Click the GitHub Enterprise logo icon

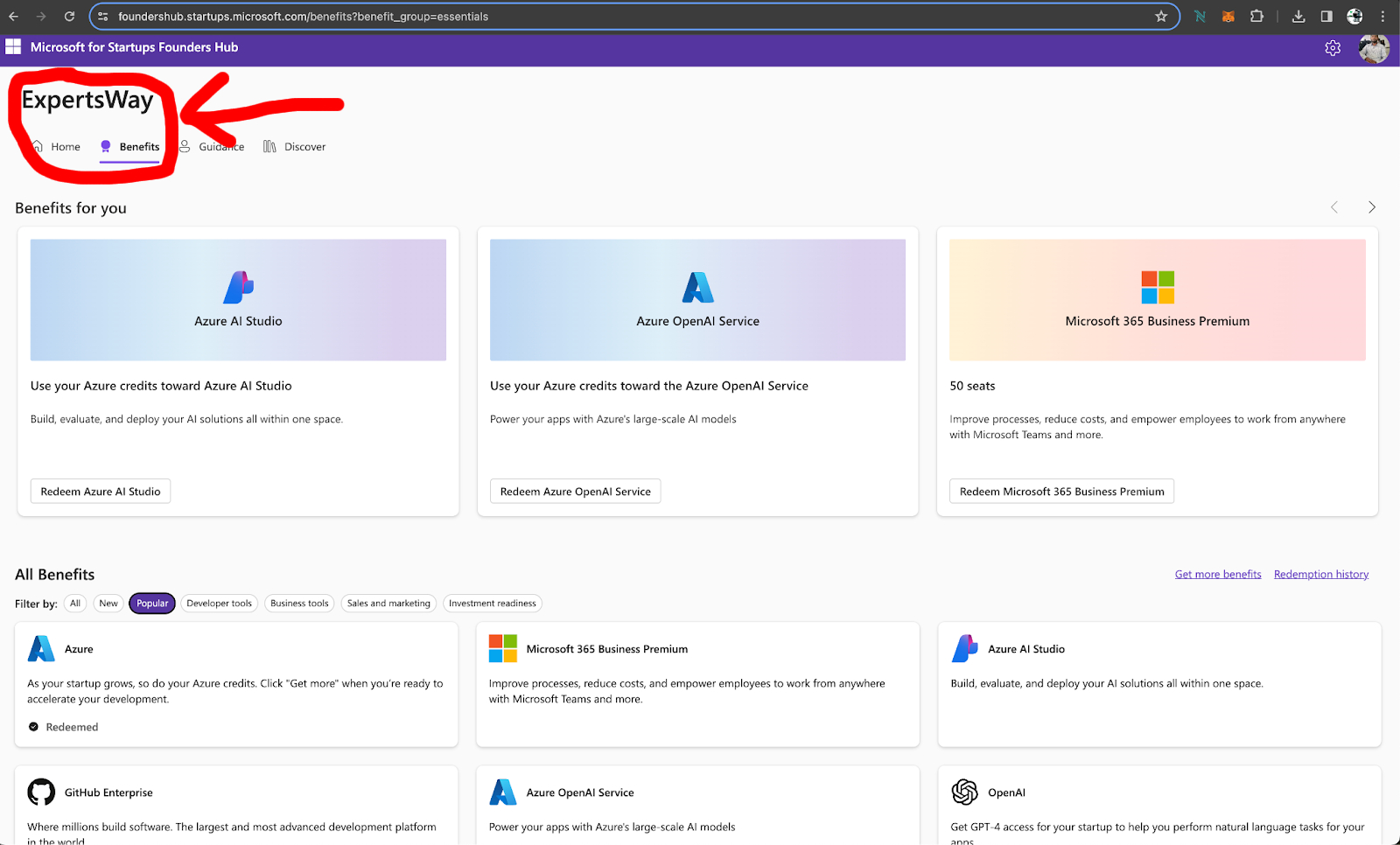coord(41,793)
